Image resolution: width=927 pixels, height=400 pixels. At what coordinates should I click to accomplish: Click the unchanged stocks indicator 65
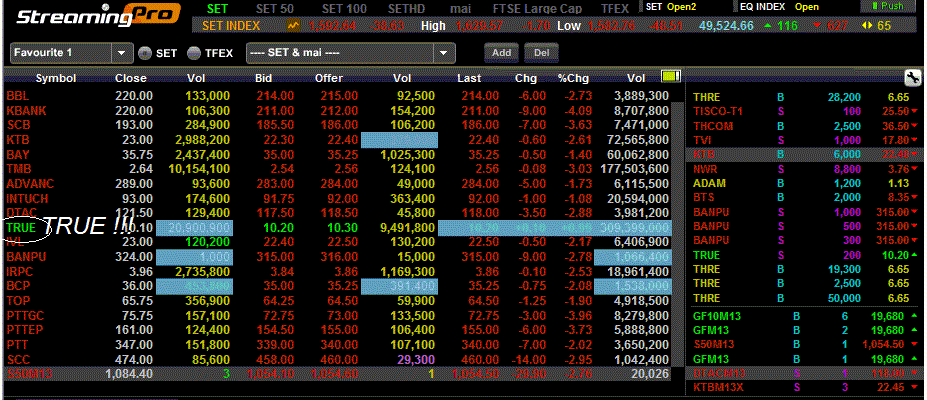point(876,26)
